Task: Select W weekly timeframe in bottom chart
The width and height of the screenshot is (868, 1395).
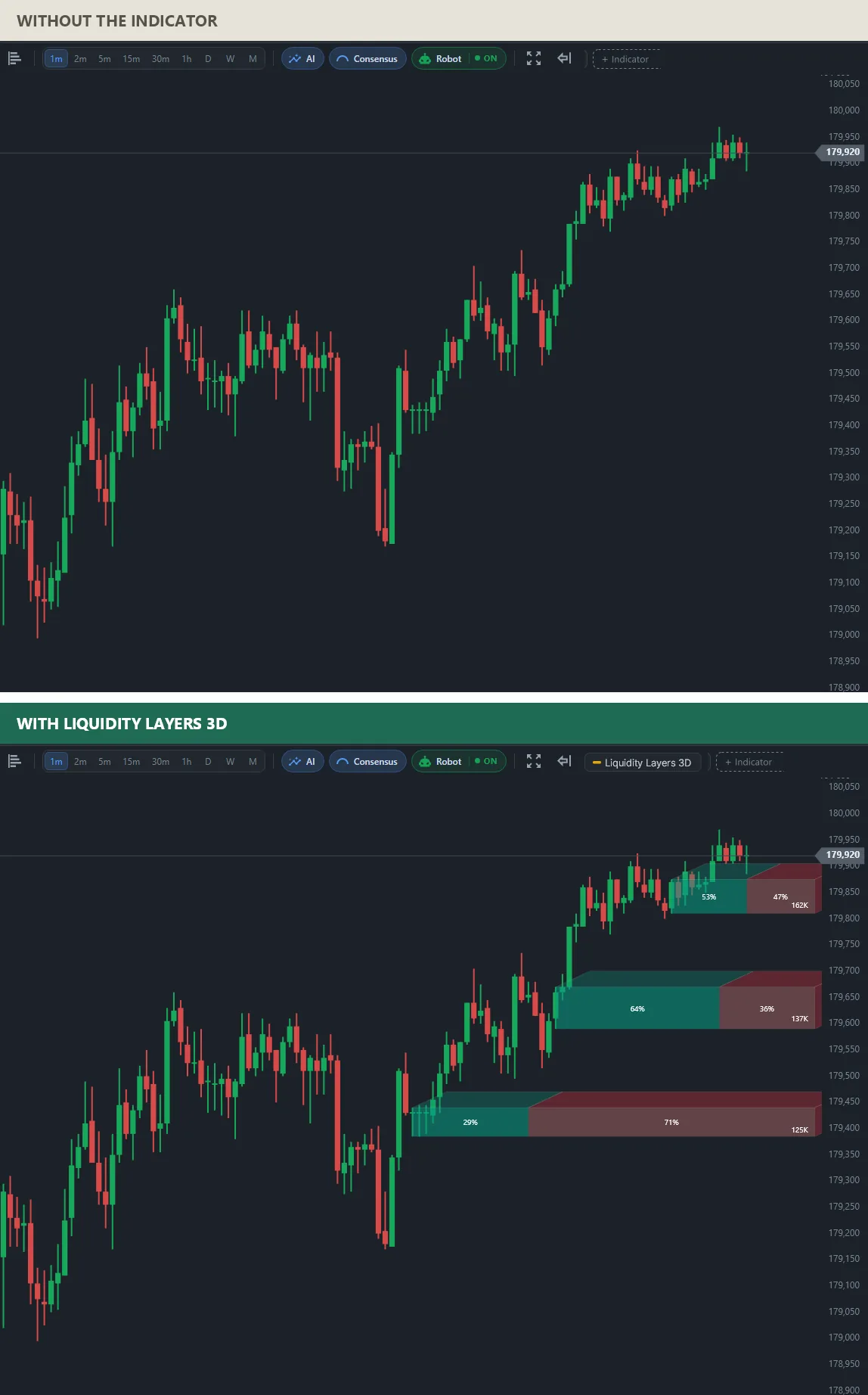Action: (230, 761)
